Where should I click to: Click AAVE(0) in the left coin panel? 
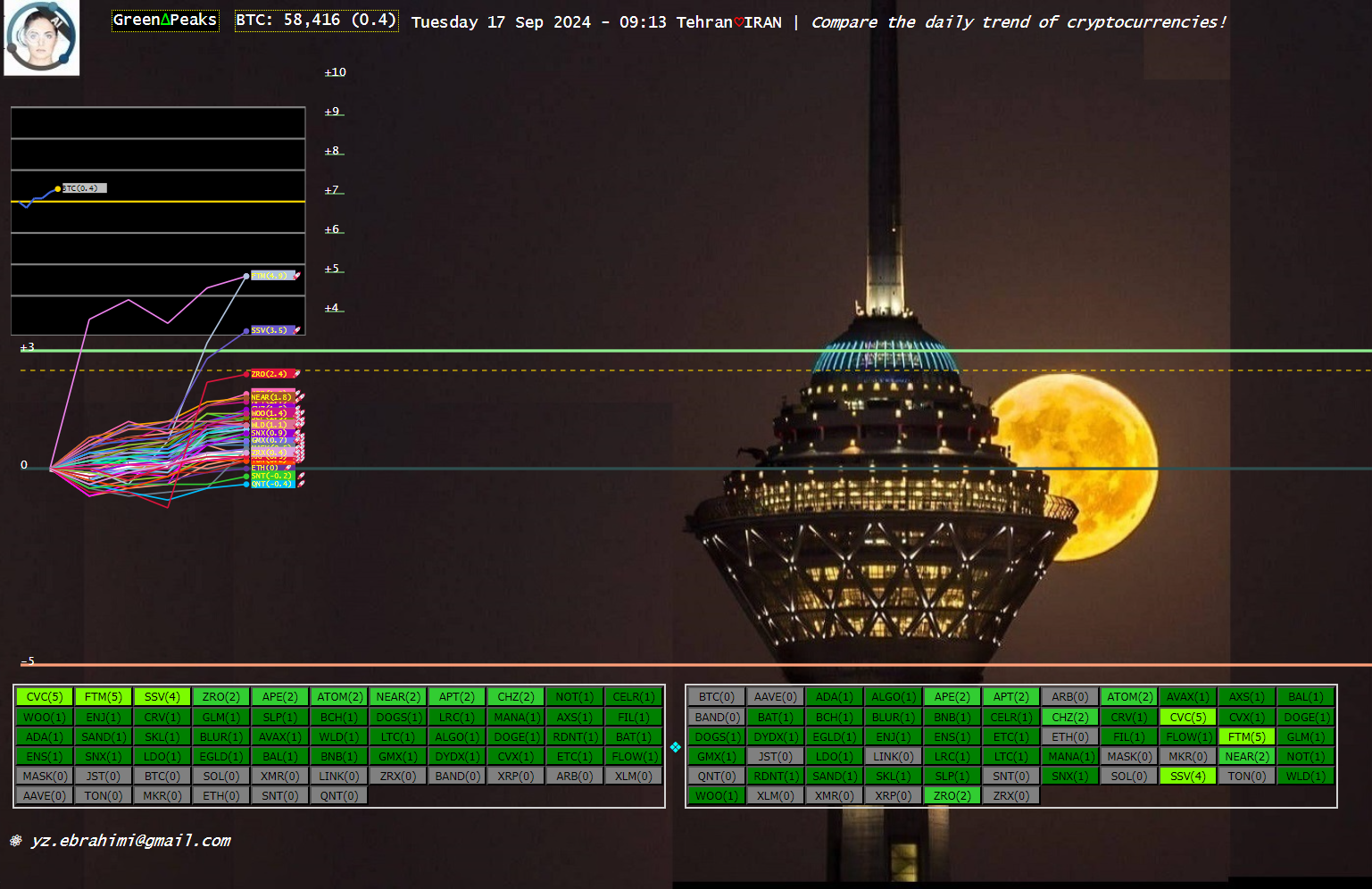45,795
